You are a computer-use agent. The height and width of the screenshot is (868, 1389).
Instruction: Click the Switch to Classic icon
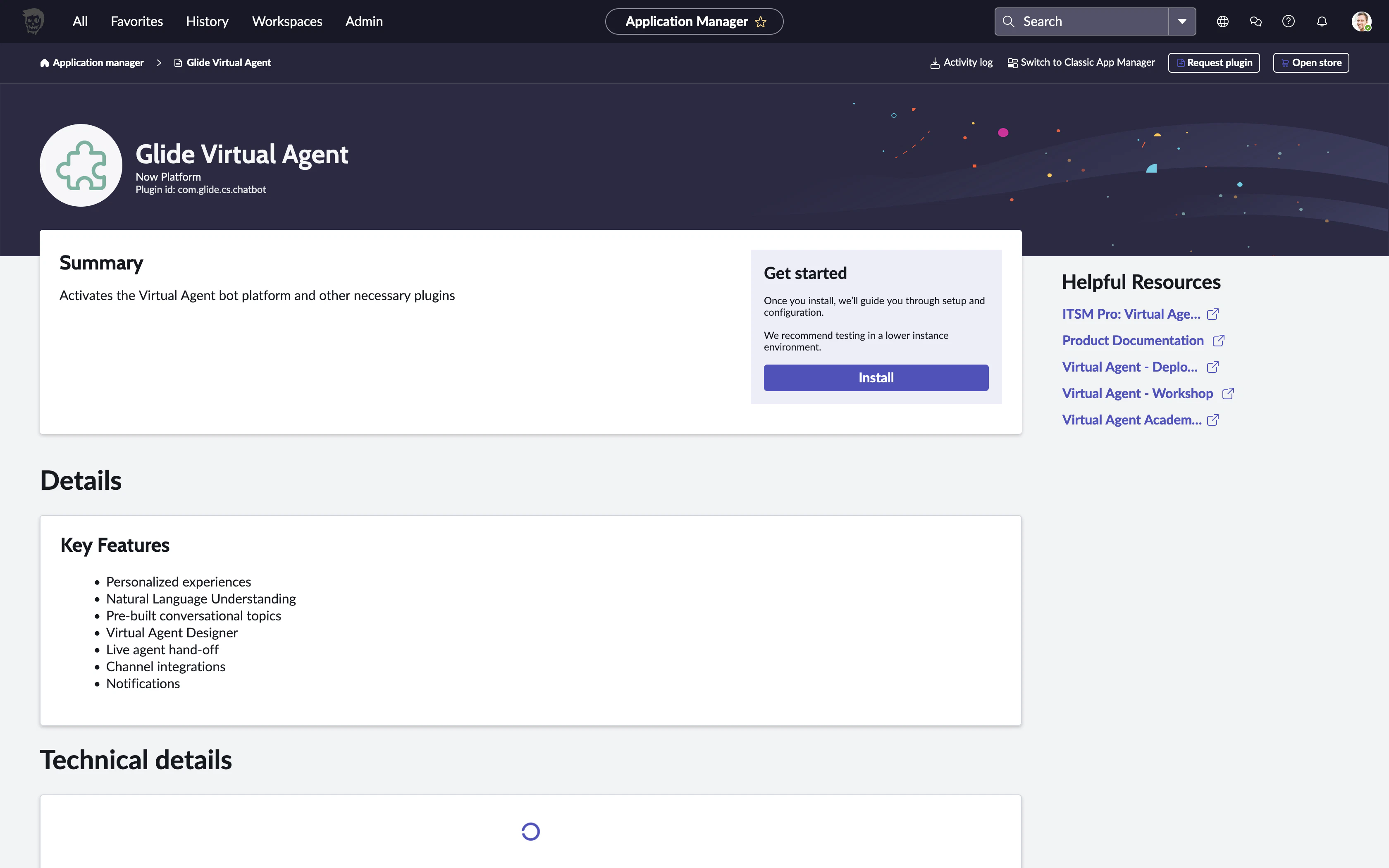(x=1012, y=62)
